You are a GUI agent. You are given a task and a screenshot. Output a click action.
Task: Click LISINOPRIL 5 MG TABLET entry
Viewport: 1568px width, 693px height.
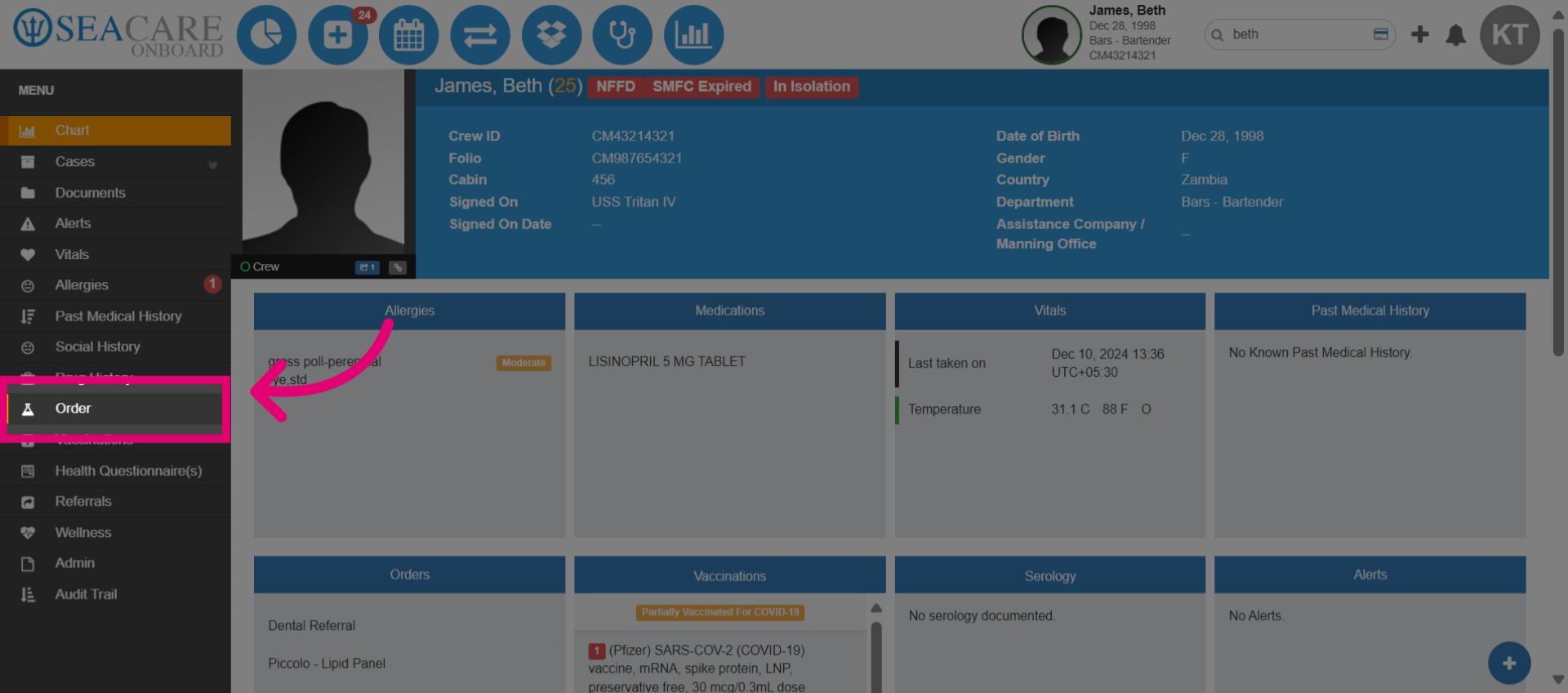(x=667, y=361)
